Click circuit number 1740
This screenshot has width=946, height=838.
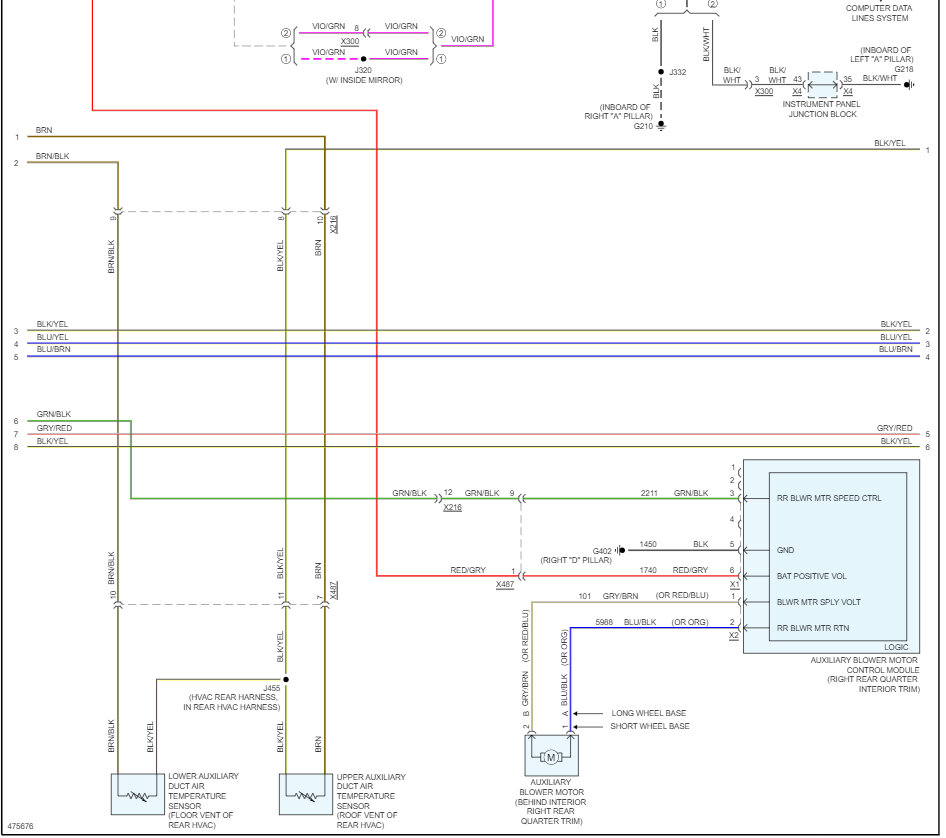[x=648, y=570]
